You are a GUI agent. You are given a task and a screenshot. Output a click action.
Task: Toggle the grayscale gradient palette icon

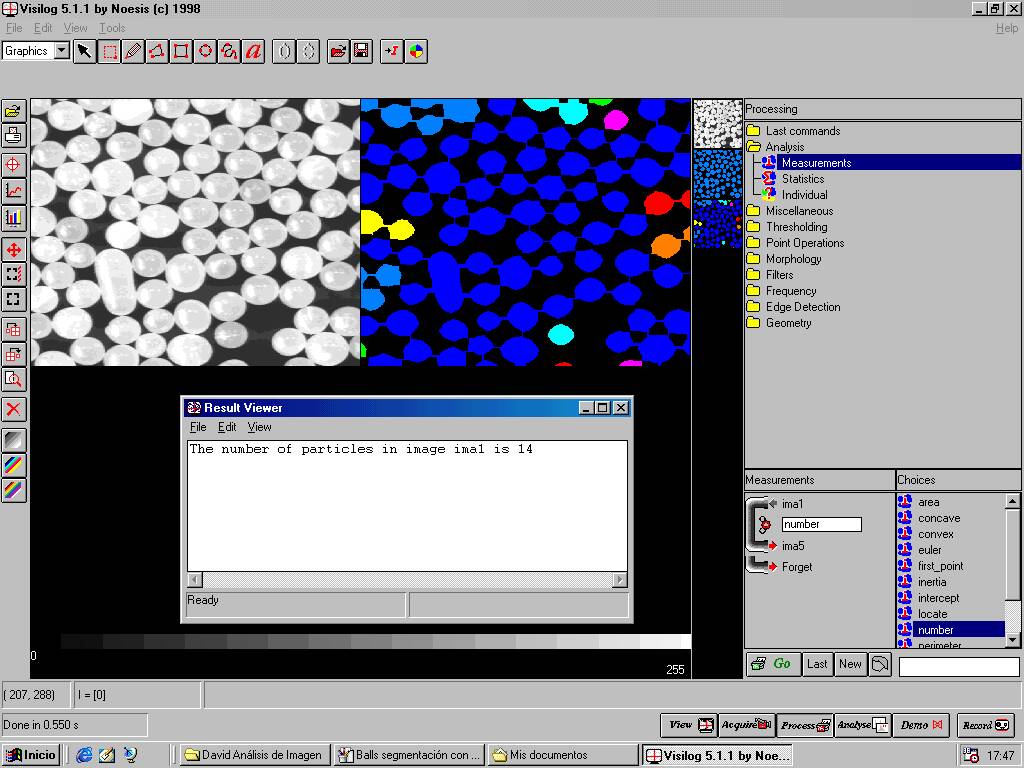pos(13,440)
